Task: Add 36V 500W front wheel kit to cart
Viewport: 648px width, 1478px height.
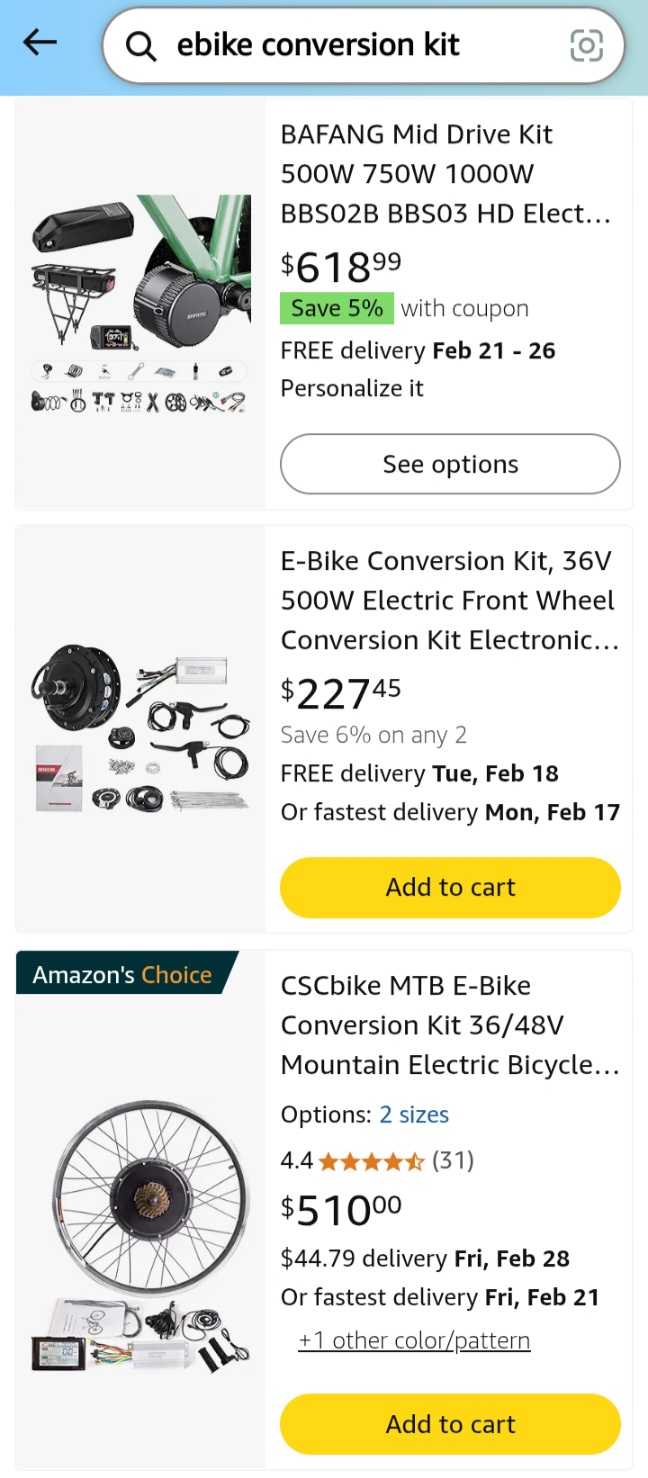Action: click(x=450, y=887)
